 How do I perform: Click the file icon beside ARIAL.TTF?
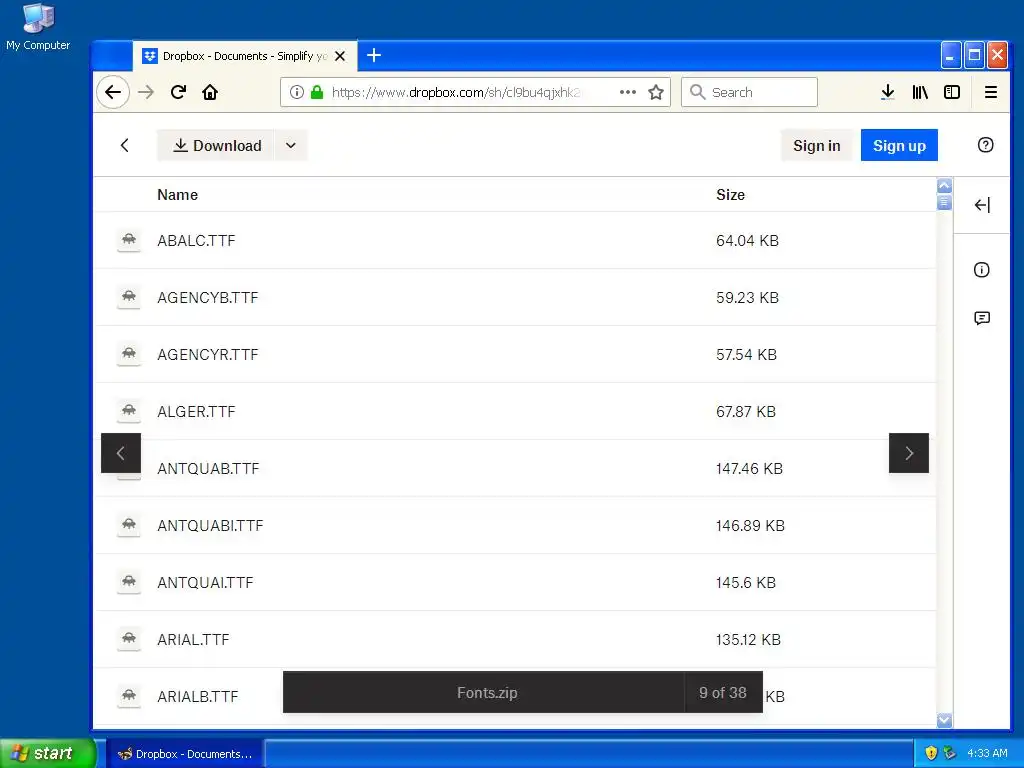129,638
